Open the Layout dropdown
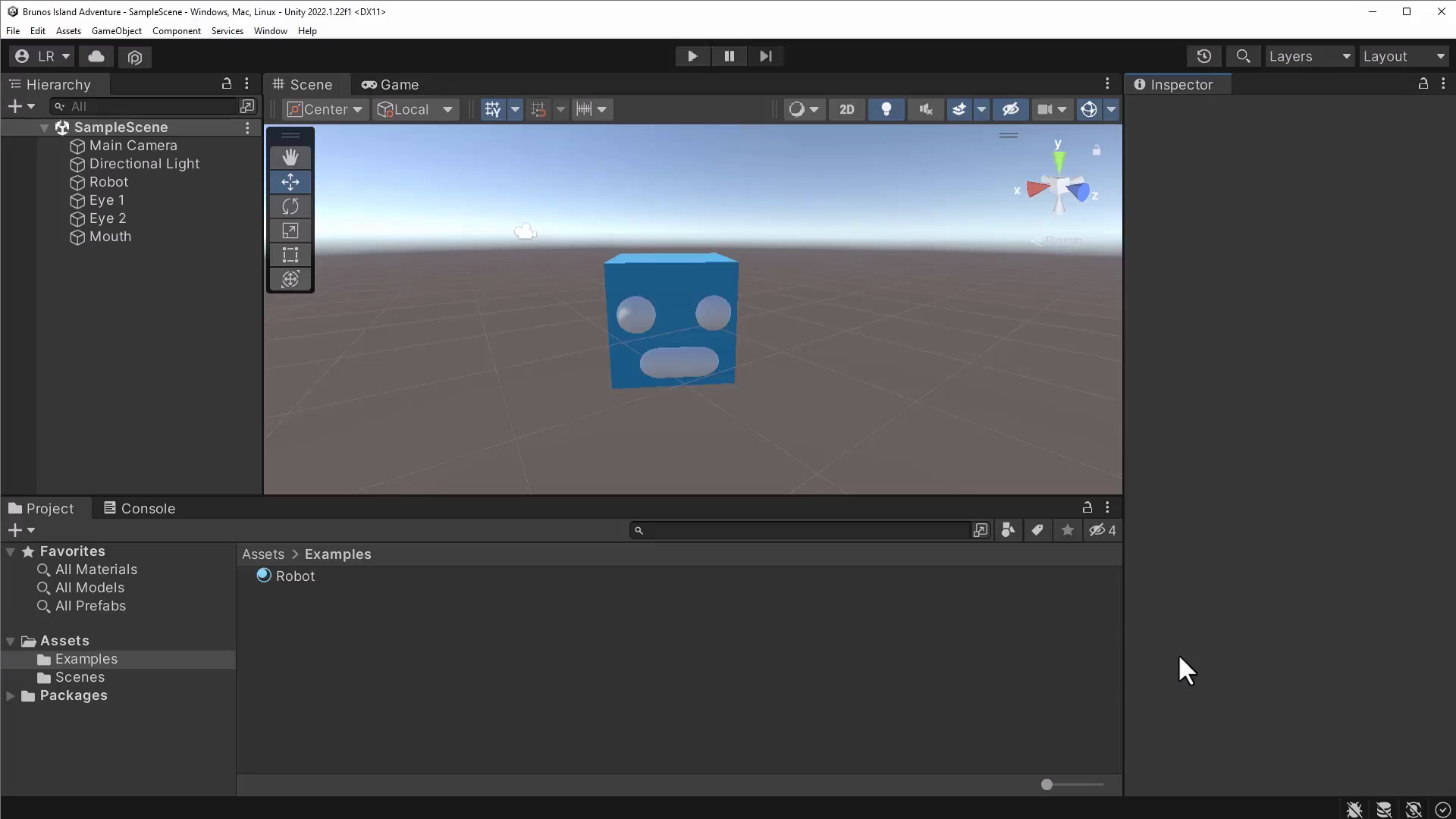This screenshot has width=1456, height=819. click(x=1404, y=56)
